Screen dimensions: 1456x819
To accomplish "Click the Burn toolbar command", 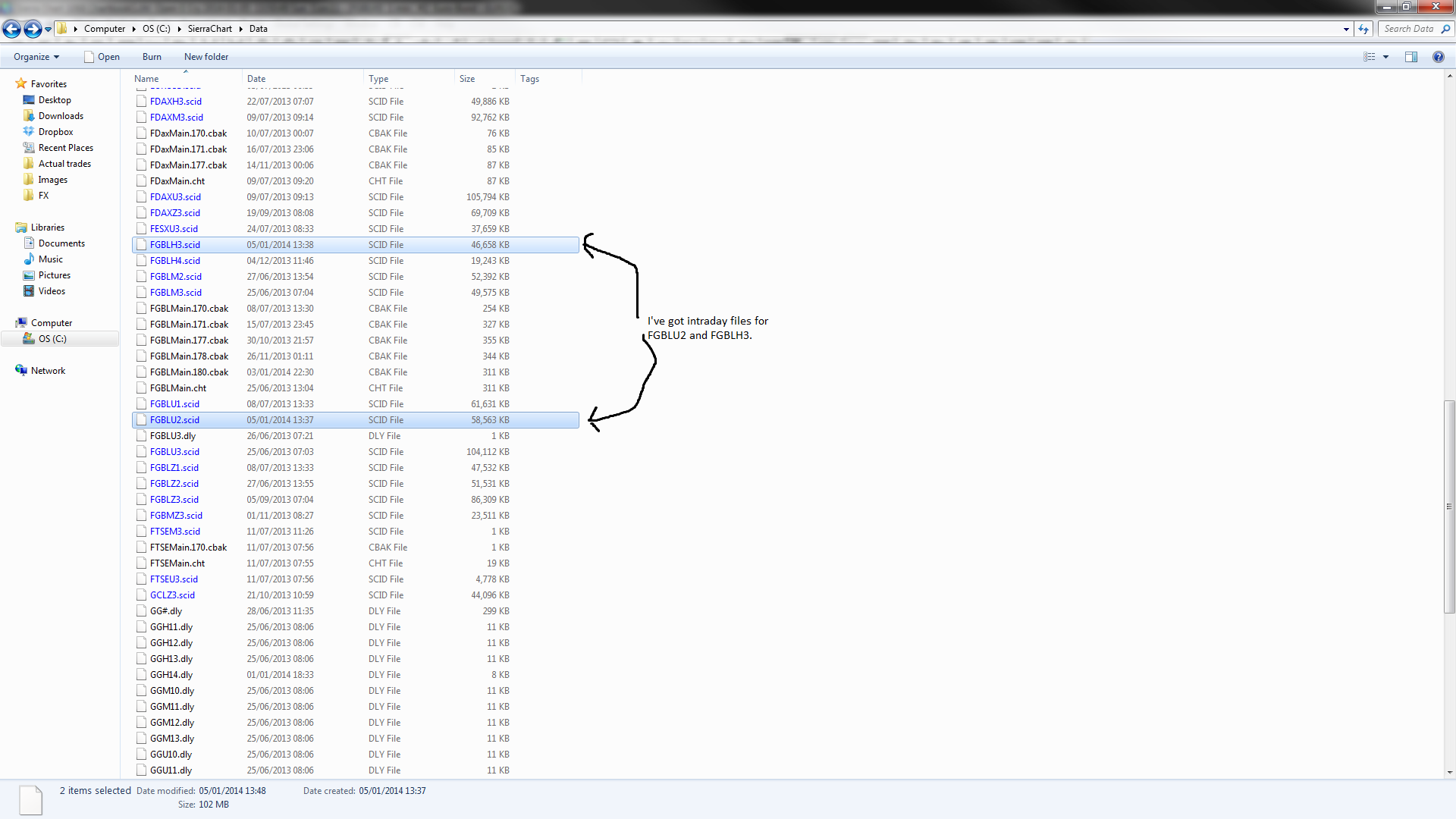I will click(152, 57).
